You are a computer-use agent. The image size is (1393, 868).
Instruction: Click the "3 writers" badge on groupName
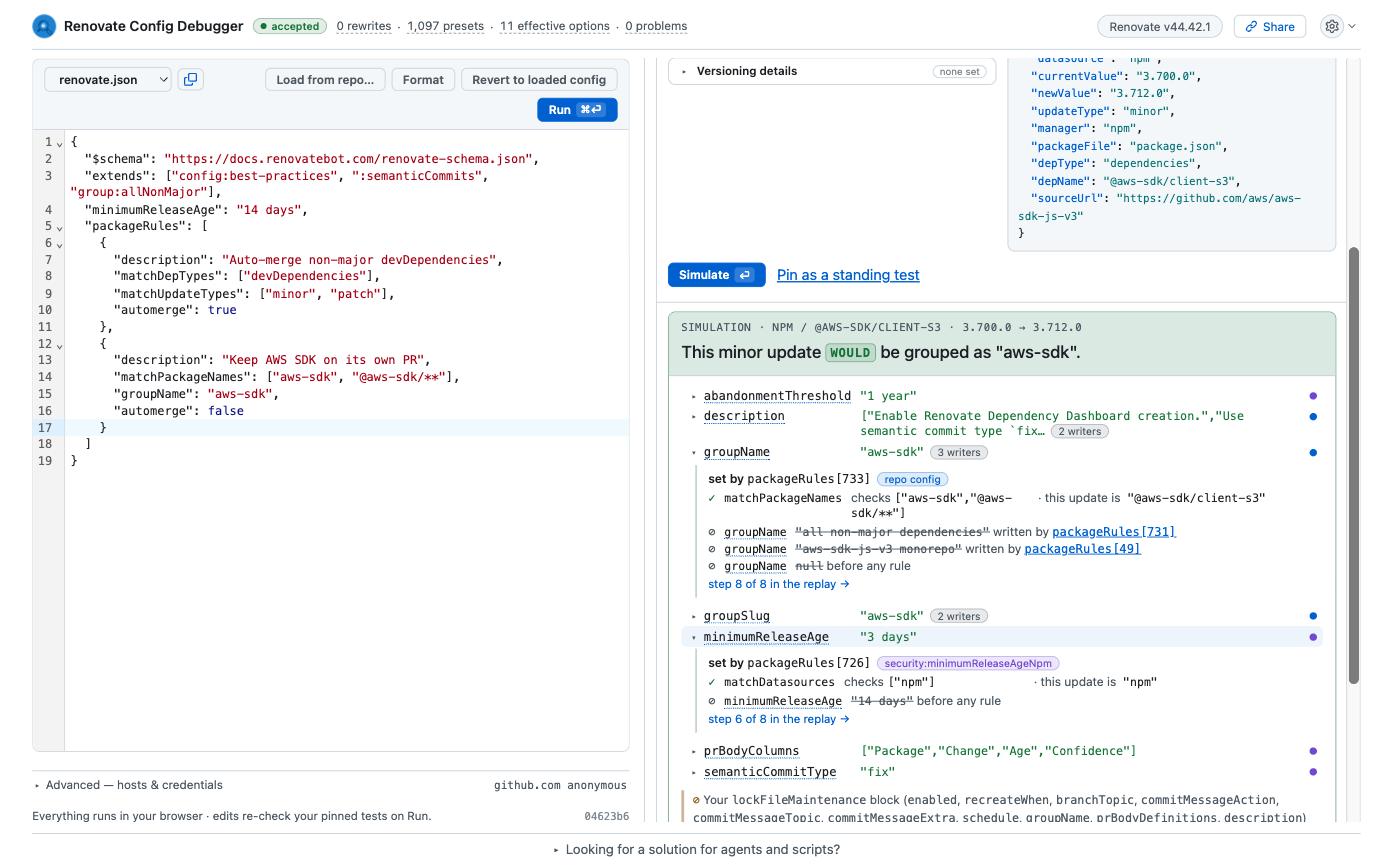pyautogui.click(x=958, y=452)
